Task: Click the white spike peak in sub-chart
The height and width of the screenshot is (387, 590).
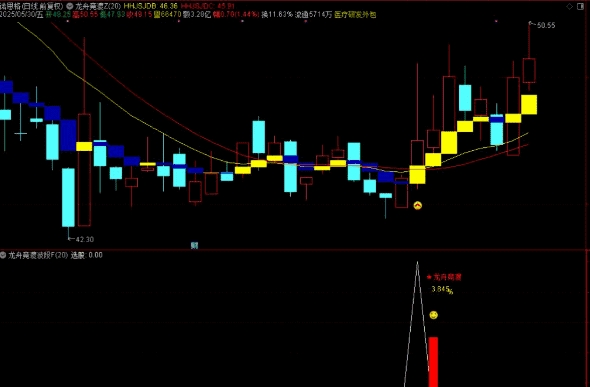Action: coord(417,263)
